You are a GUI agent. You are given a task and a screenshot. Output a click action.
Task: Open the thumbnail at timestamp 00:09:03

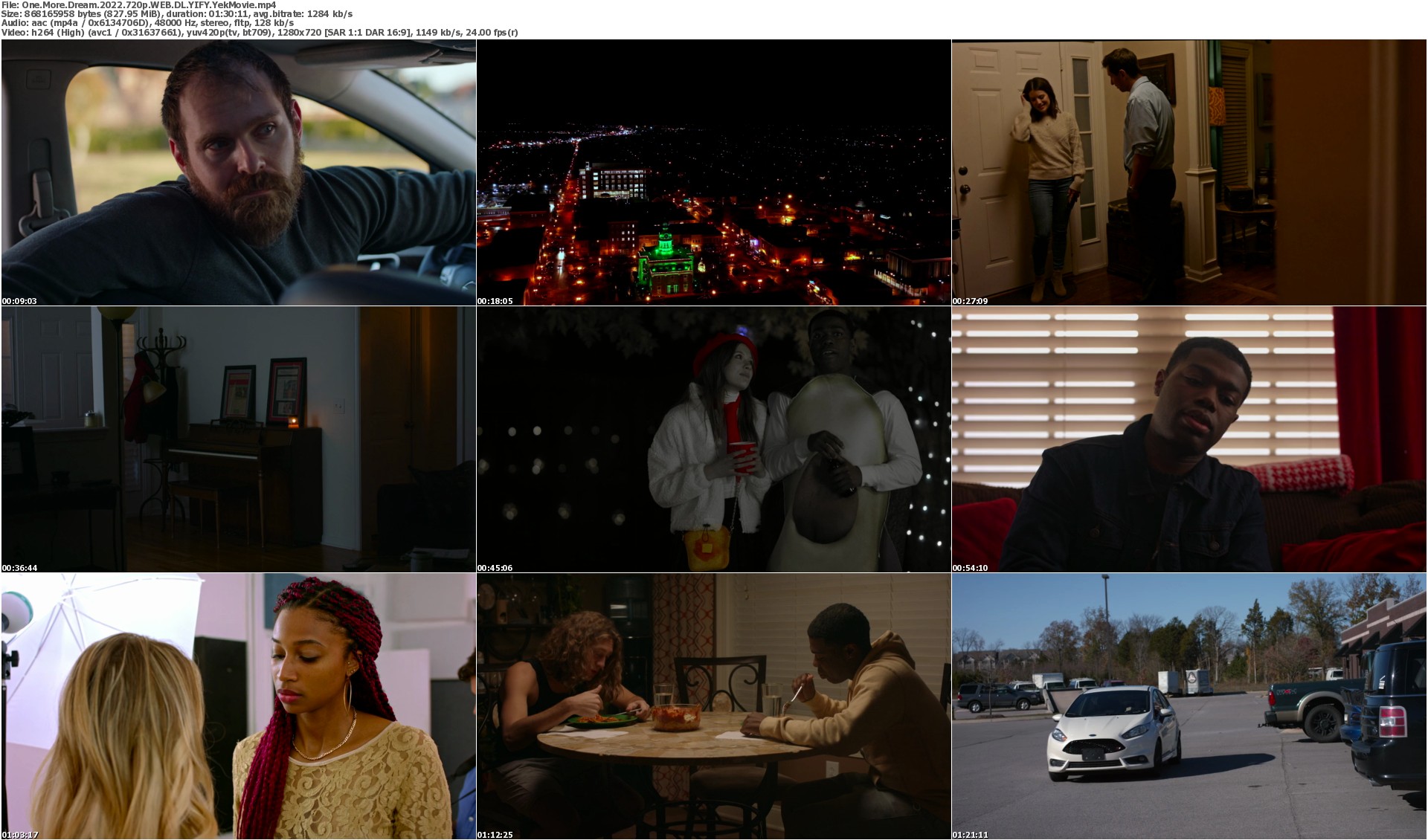click(239, 172)
